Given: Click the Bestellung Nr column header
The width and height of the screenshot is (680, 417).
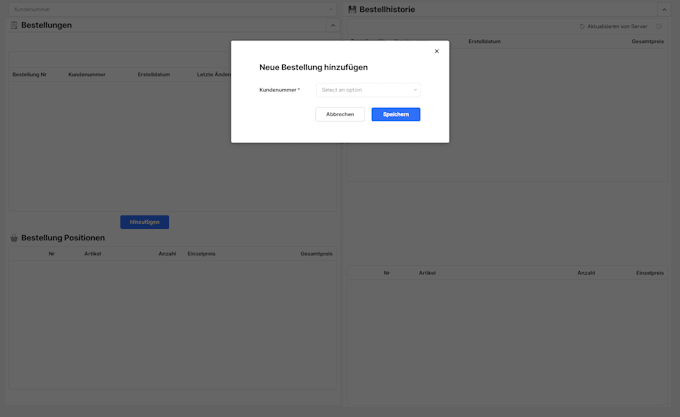Looking at the screenshot, I should click(29, 75).
